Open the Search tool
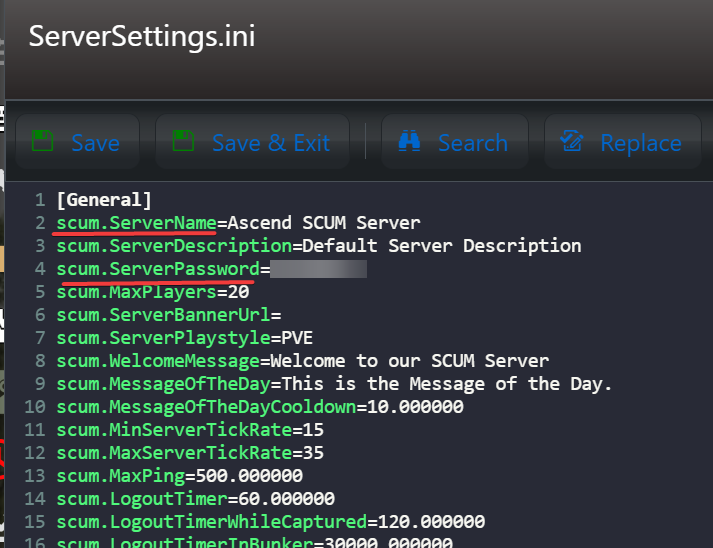 point(455,142)
